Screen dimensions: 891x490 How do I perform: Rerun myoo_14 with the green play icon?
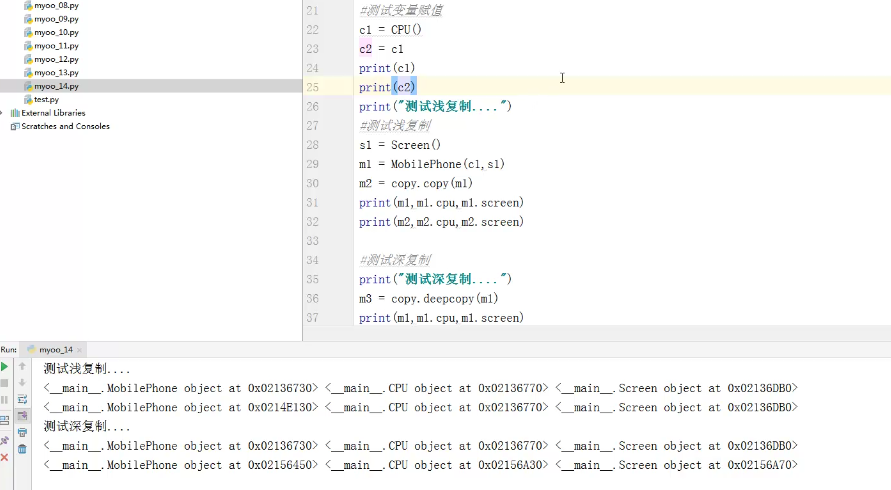[x=5, y=367]
